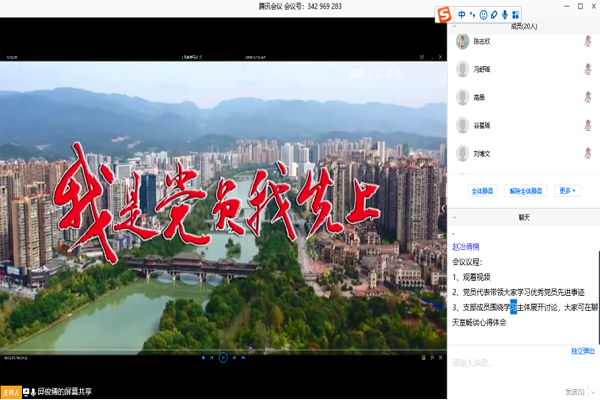The image size is (600, 400).
Task: Toggle the muted microphone for 陈志欣
Action: pyautogui.click(x=587, y=42)
